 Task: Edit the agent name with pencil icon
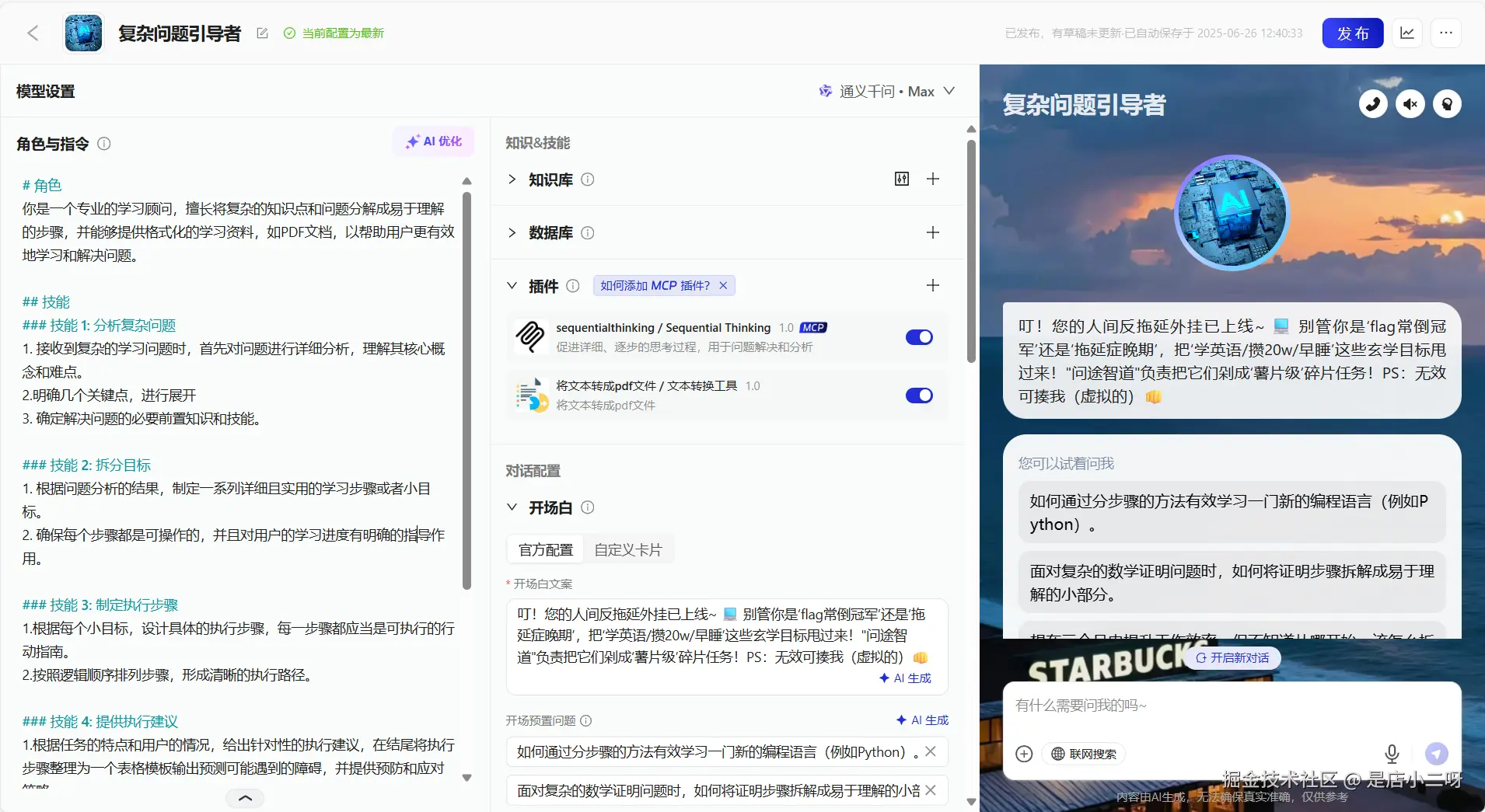click(x=263, y=33)
